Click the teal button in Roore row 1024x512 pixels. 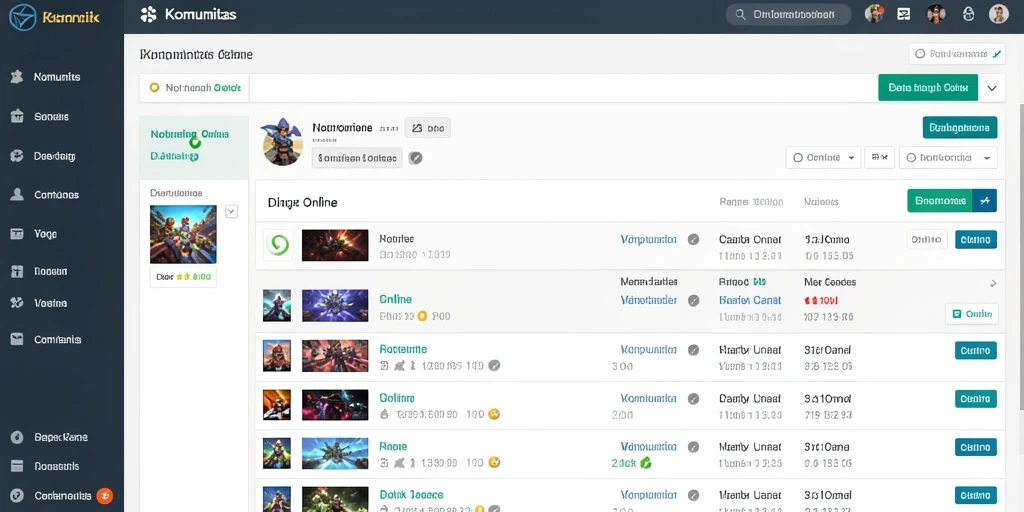click(976, 447)
